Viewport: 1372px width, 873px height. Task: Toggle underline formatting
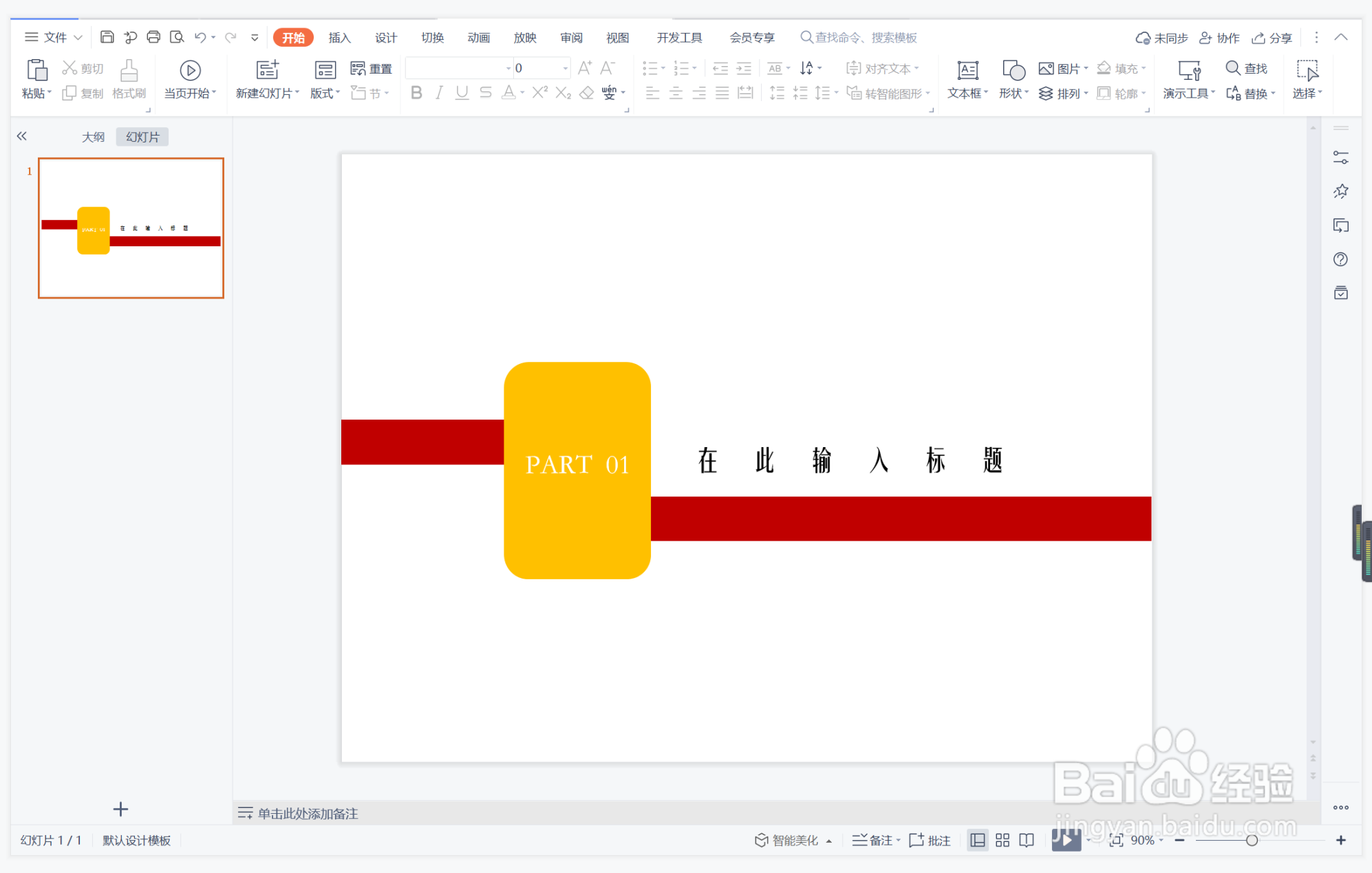pos(462,93)
